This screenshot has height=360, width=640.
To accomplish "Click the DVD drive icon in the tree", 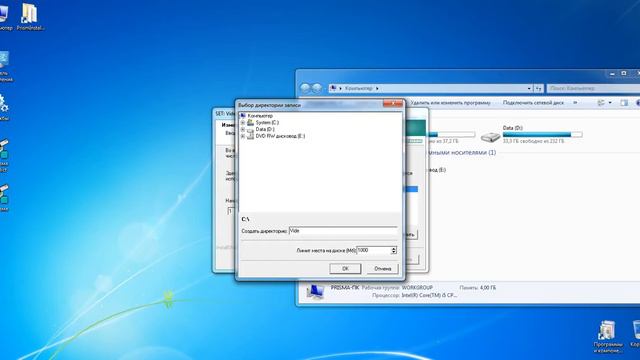I will (250, 136).
